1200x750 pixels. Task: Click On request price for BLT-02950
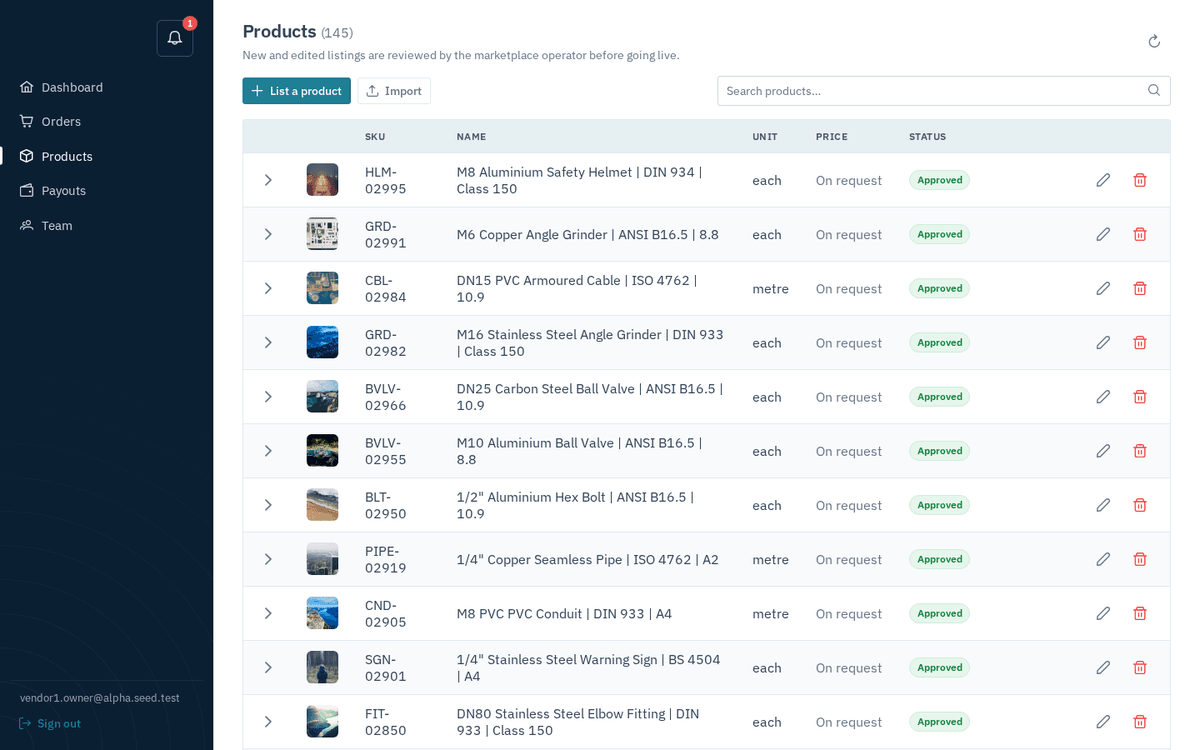point(849,505)
